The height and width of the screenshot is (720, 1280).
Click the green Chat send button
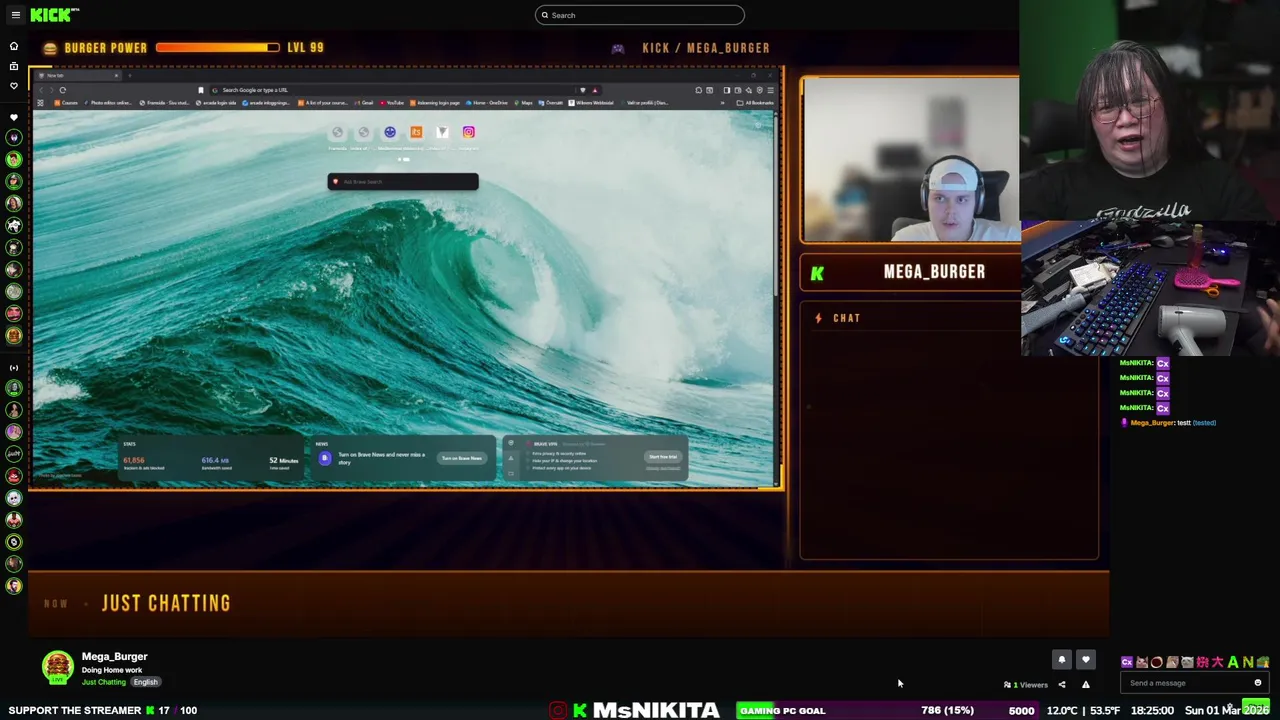1256,706
